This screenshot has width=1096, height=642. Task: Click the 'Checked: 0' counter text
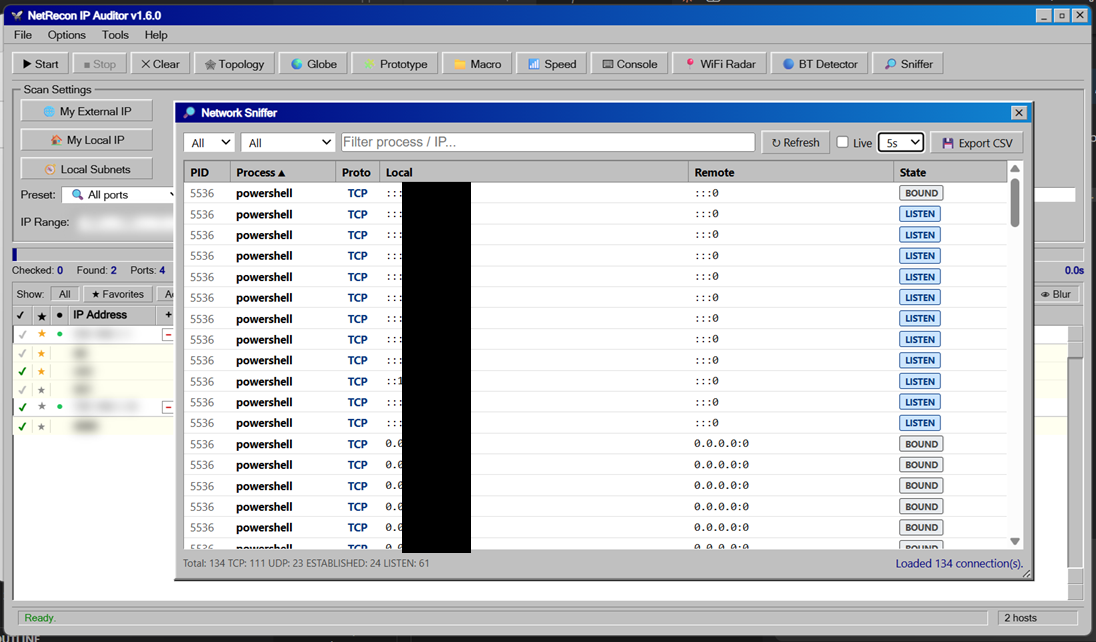coord(37,270)
